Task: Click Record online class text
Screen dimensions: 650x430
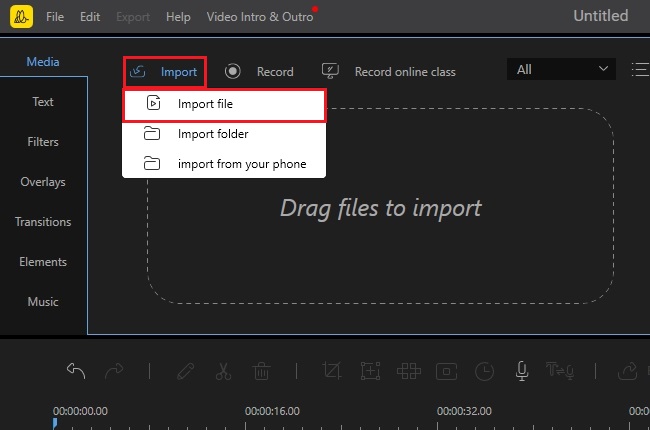Action: pyautogui.click(x=405, y=72)
